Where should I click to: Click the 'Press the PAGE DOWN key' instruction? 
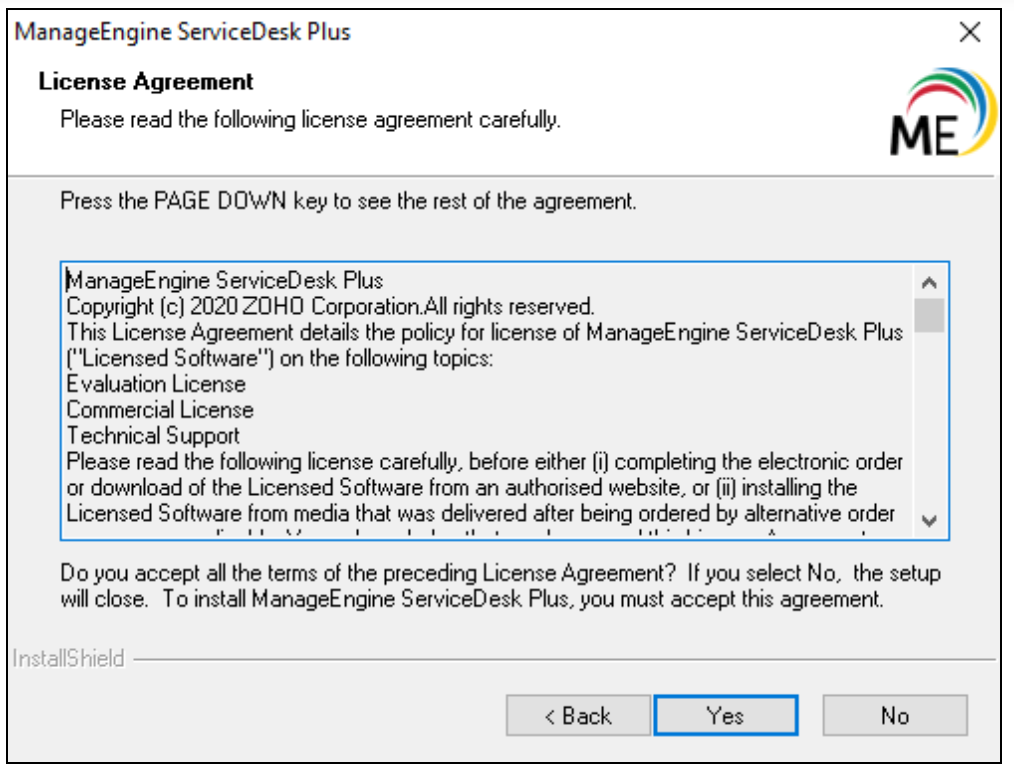coord(348,201)
